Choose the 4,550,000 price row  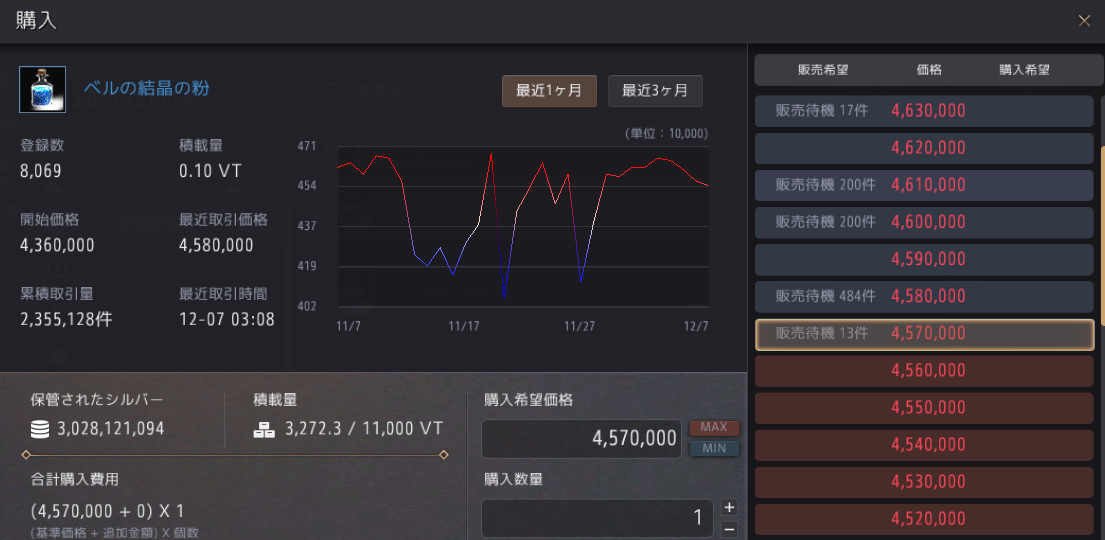923,408
